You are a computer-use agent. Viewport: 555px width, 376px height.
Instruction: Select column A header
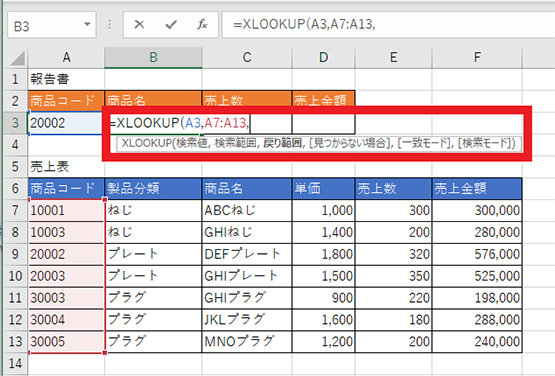click(x=66, y=57)
